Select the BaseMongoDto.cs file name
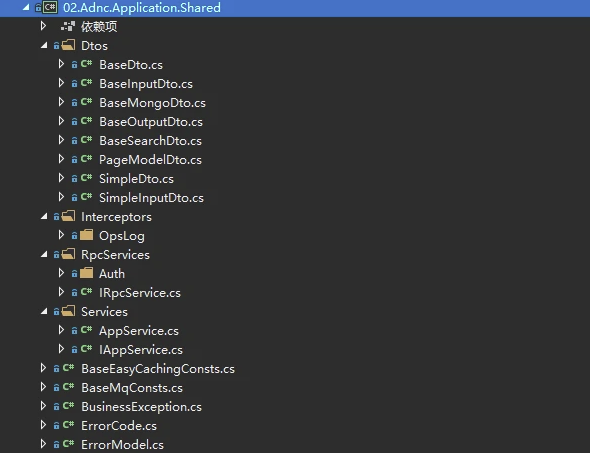 [x=152, y=103]
